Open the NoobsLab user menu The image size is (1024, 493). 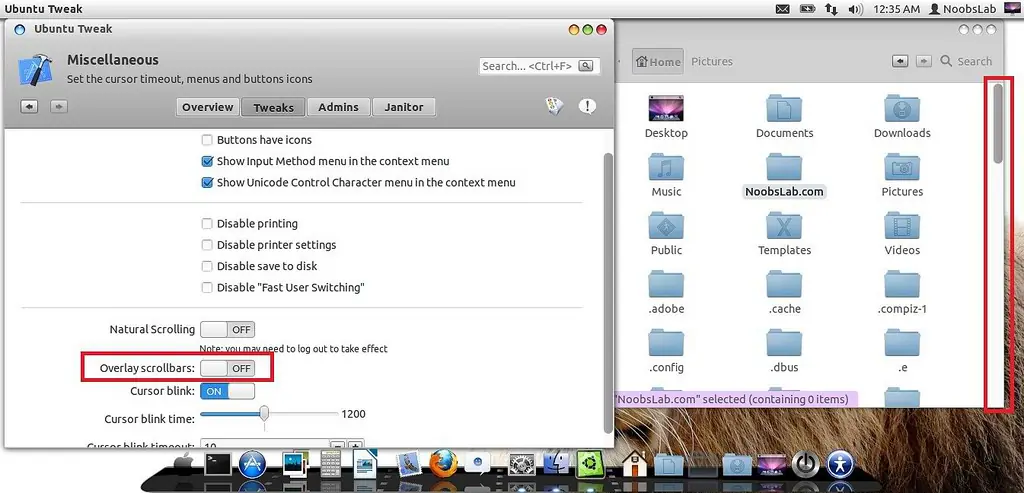962,9
